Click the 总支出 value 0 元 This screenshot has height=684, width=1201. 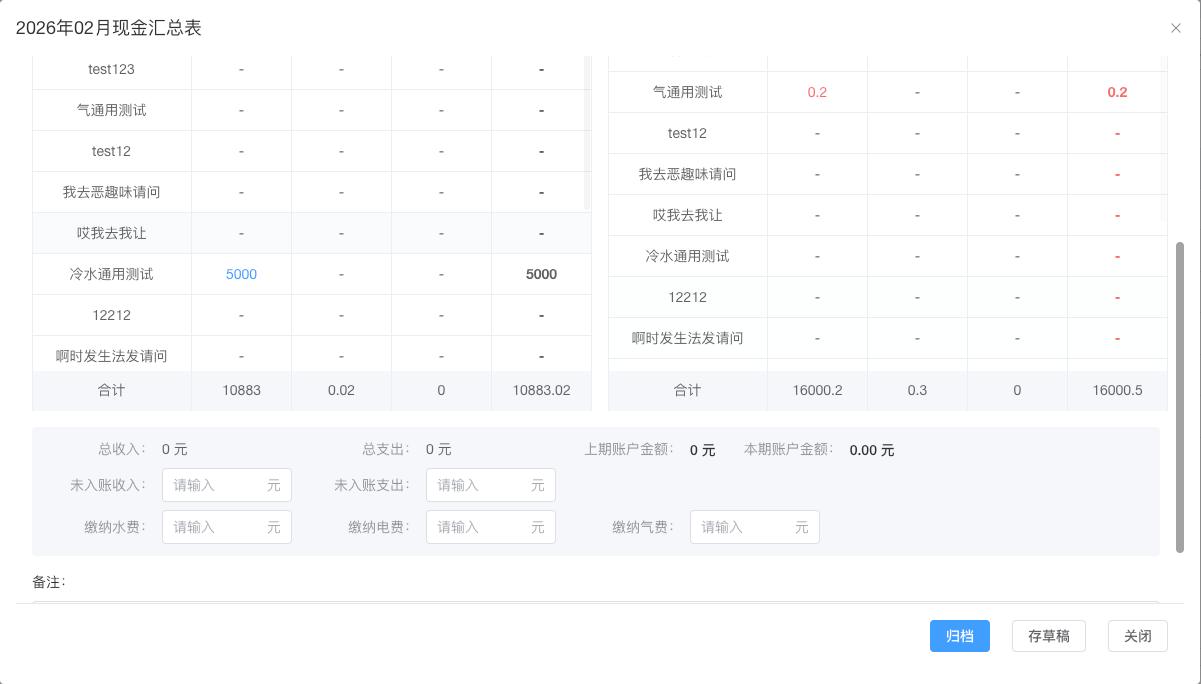(x=438, y=450)
